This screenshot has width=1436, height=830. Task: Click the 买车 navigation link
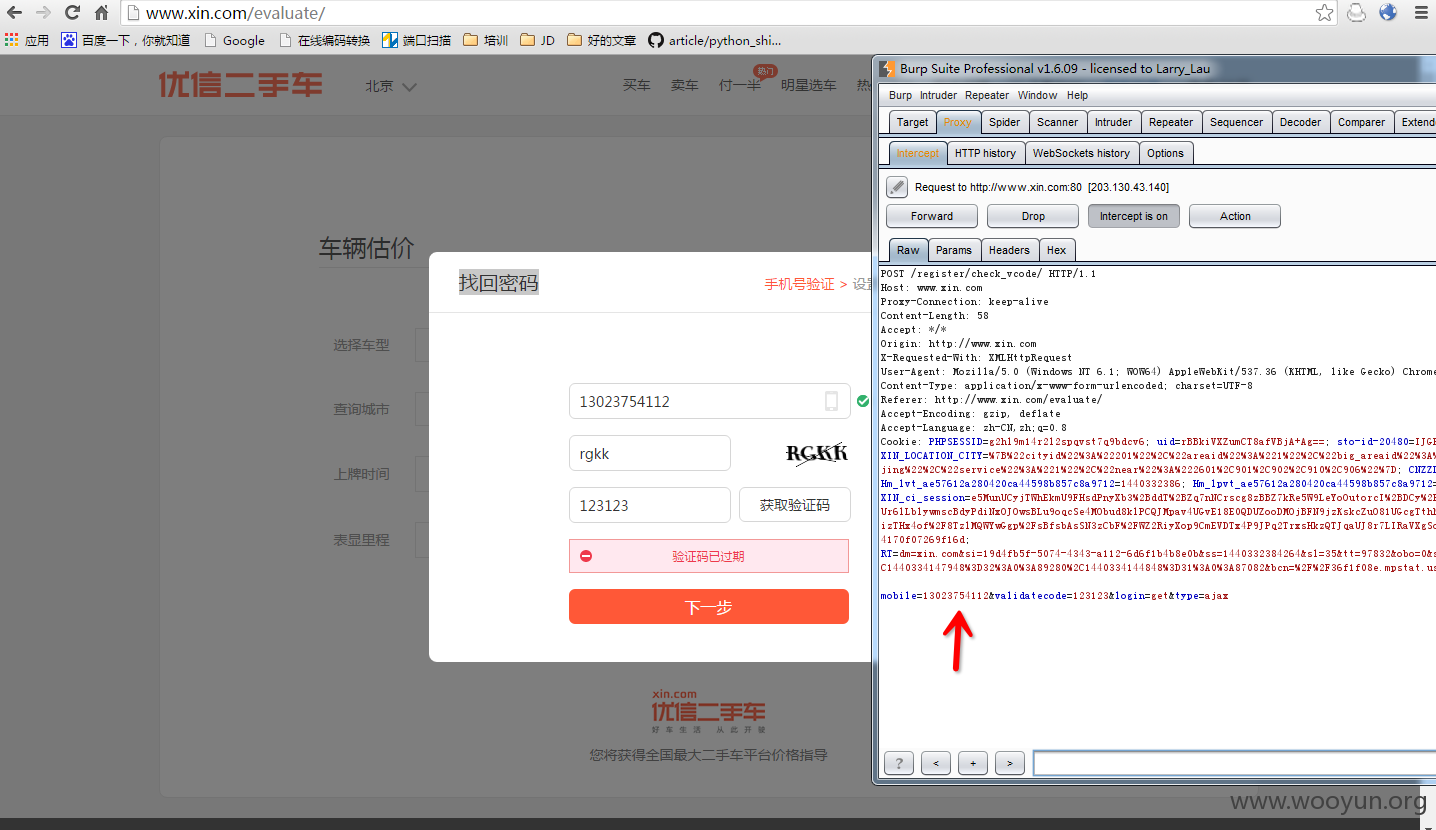[x=636, y=86]
